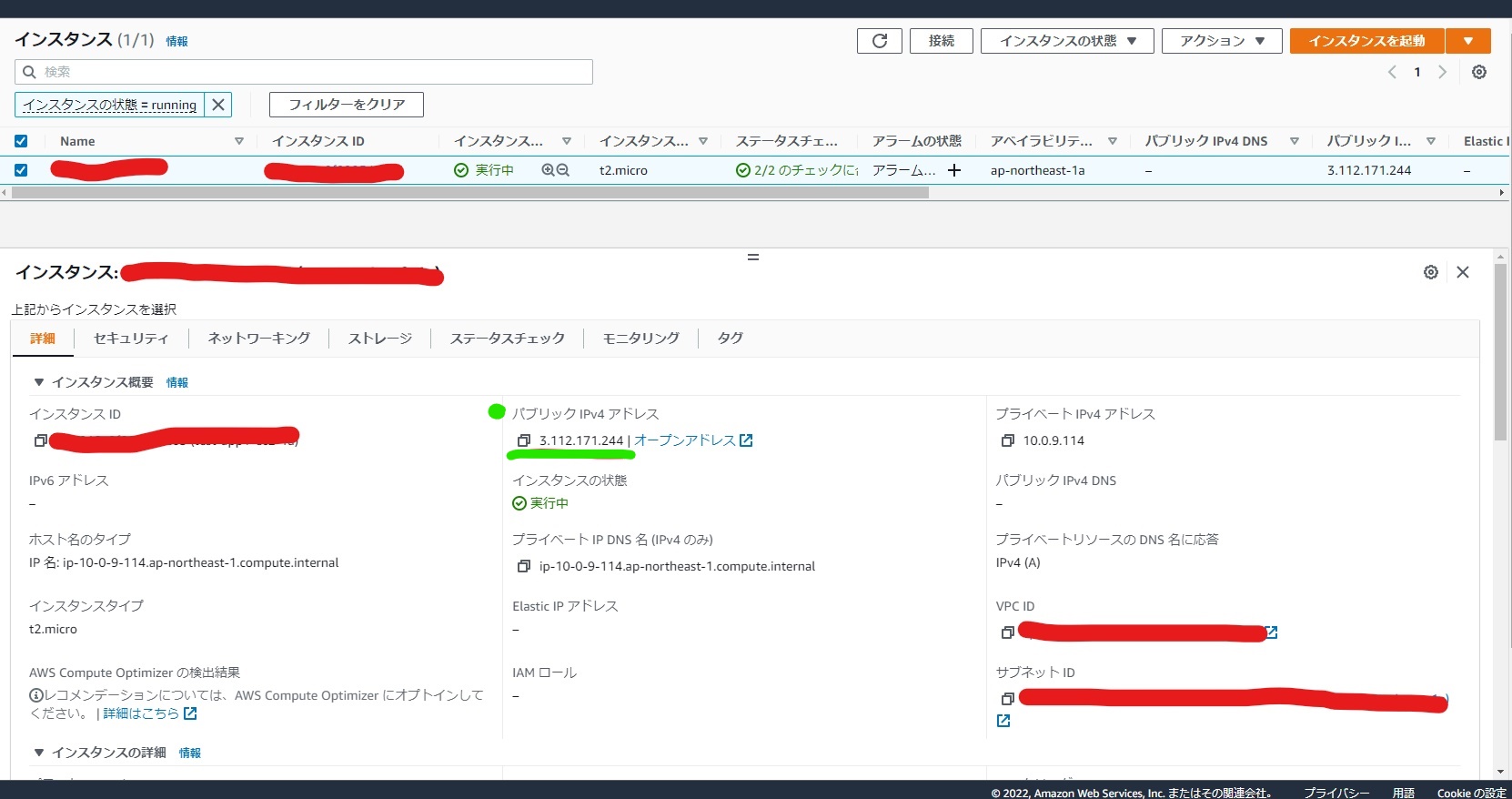Click the 2/2 status check cell
Screen dimensions: 1512x799
pos(797,170)
